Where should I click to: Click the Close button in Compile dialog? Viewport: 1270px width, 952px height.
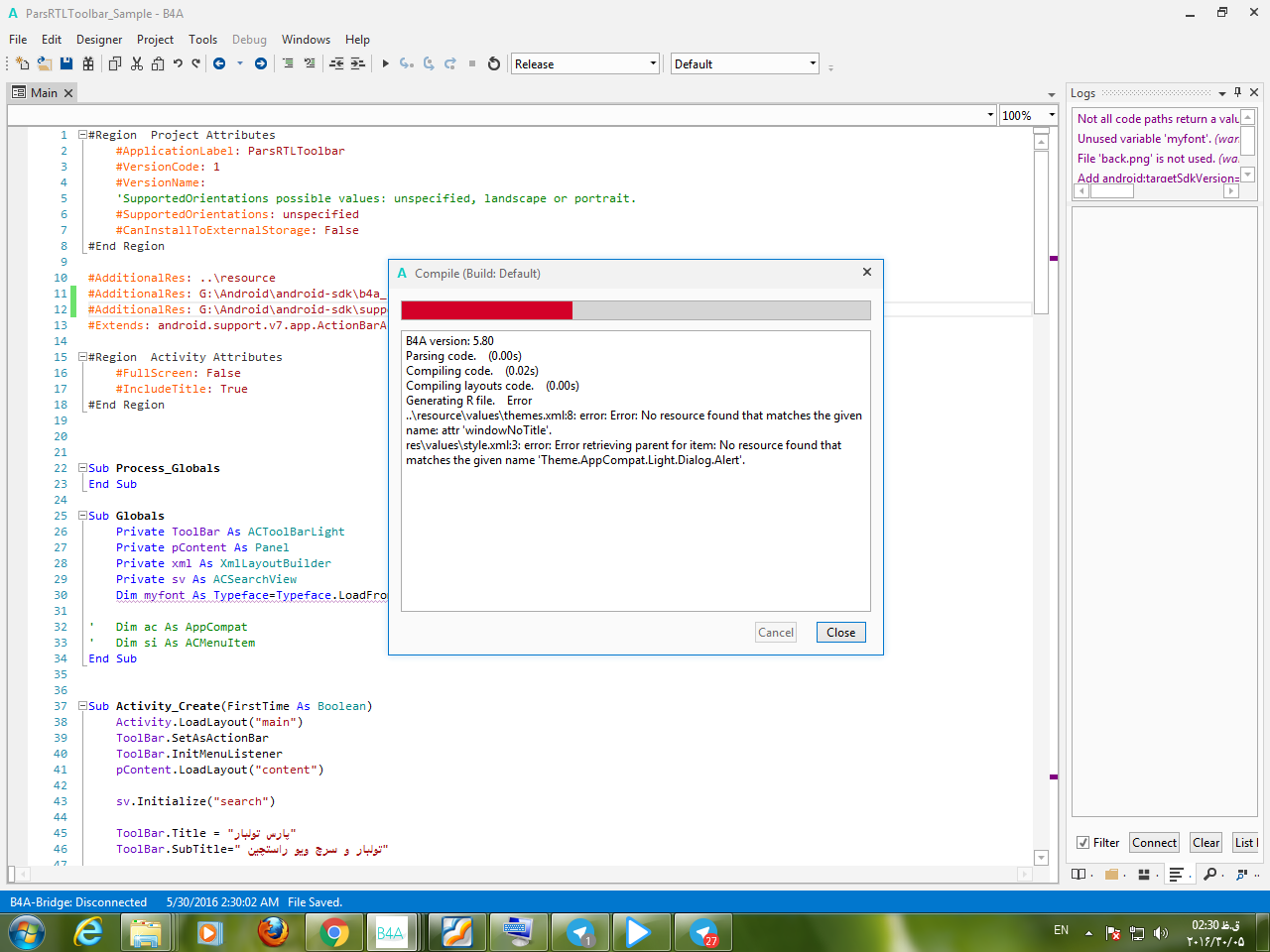pos(840,633)
